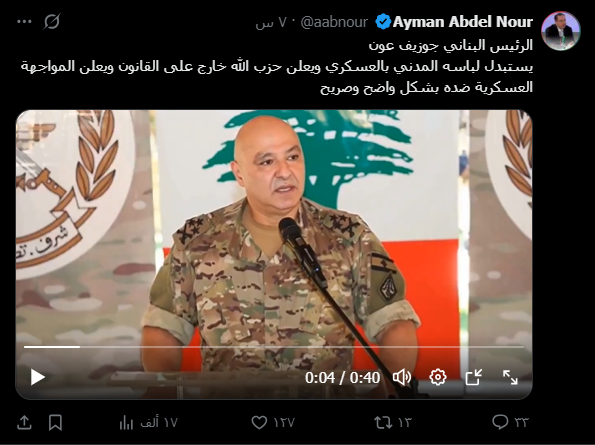The width and height of the screenshot is (595, 445).
Task: Open Ayman Abdel Nour display name link
Action: (463, 22)
